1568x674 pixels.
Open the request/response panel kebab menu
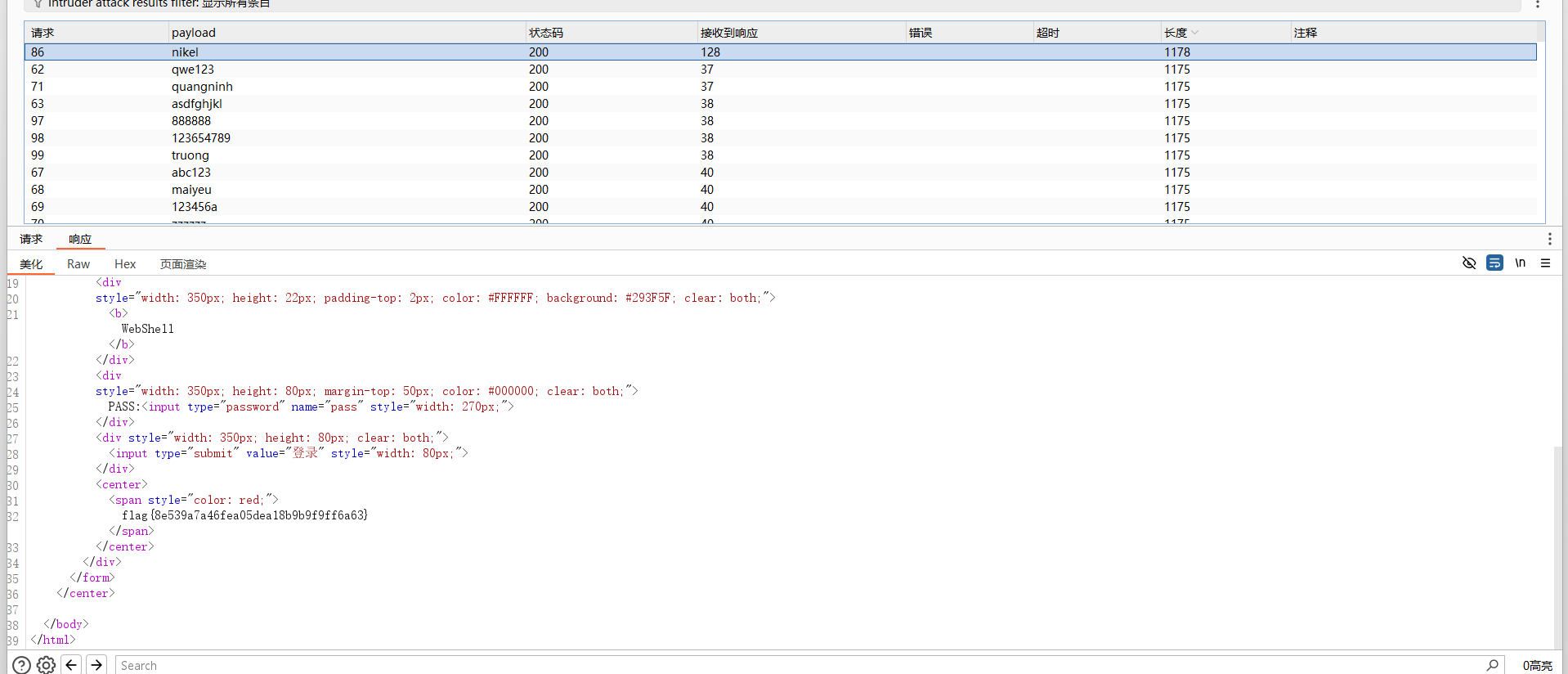click(x=1549, y=239)
